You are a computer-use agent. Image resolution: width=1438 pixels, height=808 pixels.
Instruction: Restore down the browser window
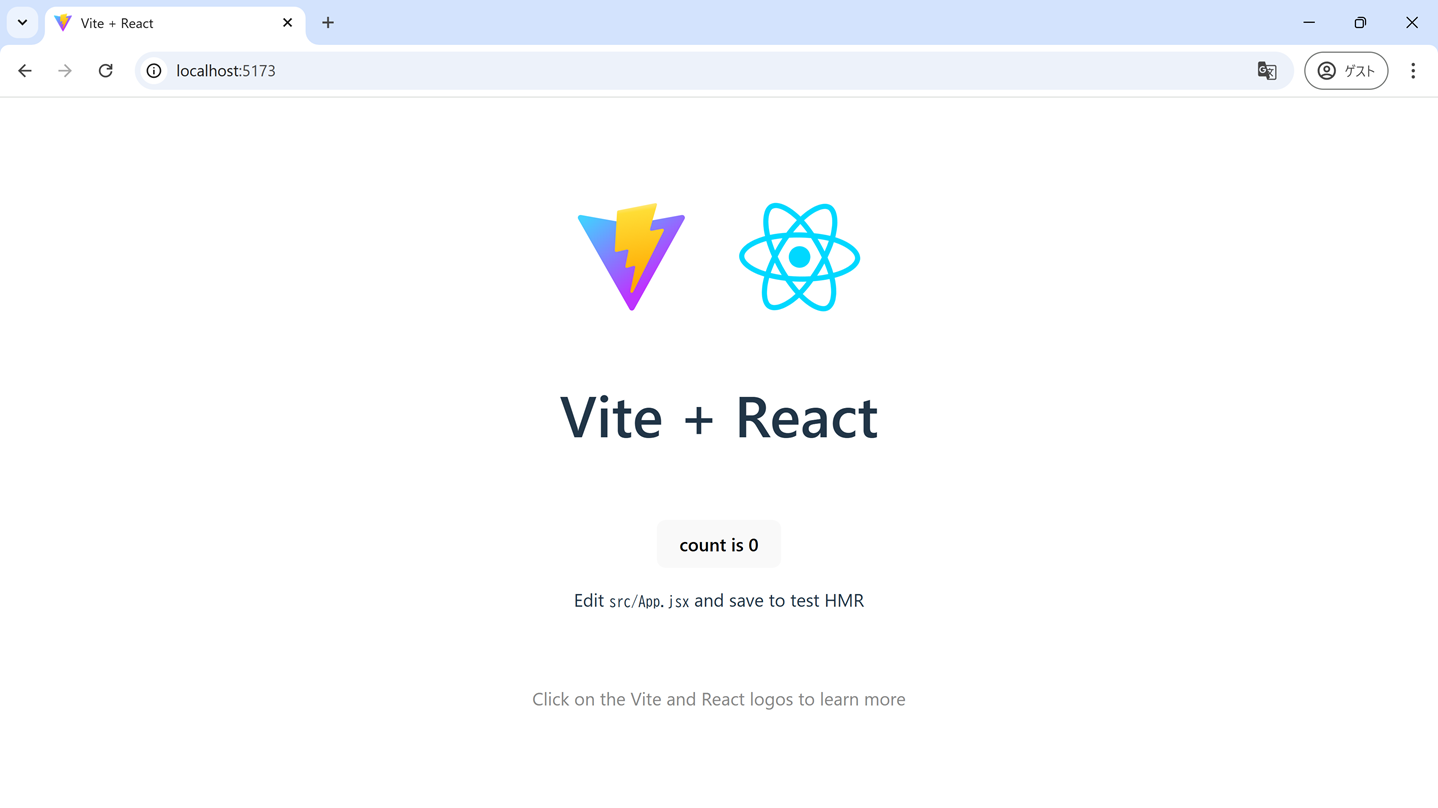point(1360,22)
